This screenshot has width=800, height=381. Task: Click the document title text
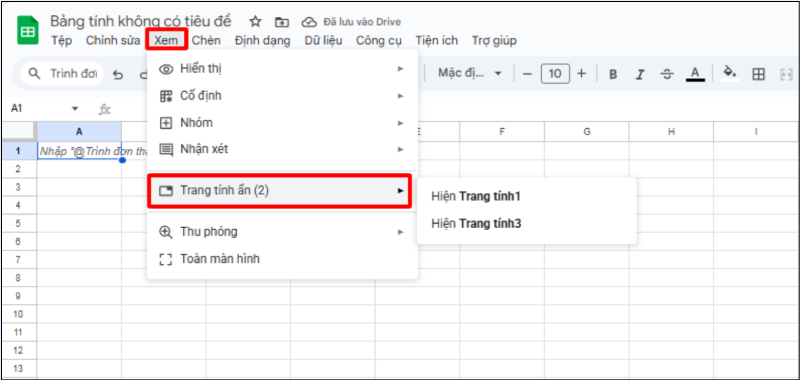point(141,21)
